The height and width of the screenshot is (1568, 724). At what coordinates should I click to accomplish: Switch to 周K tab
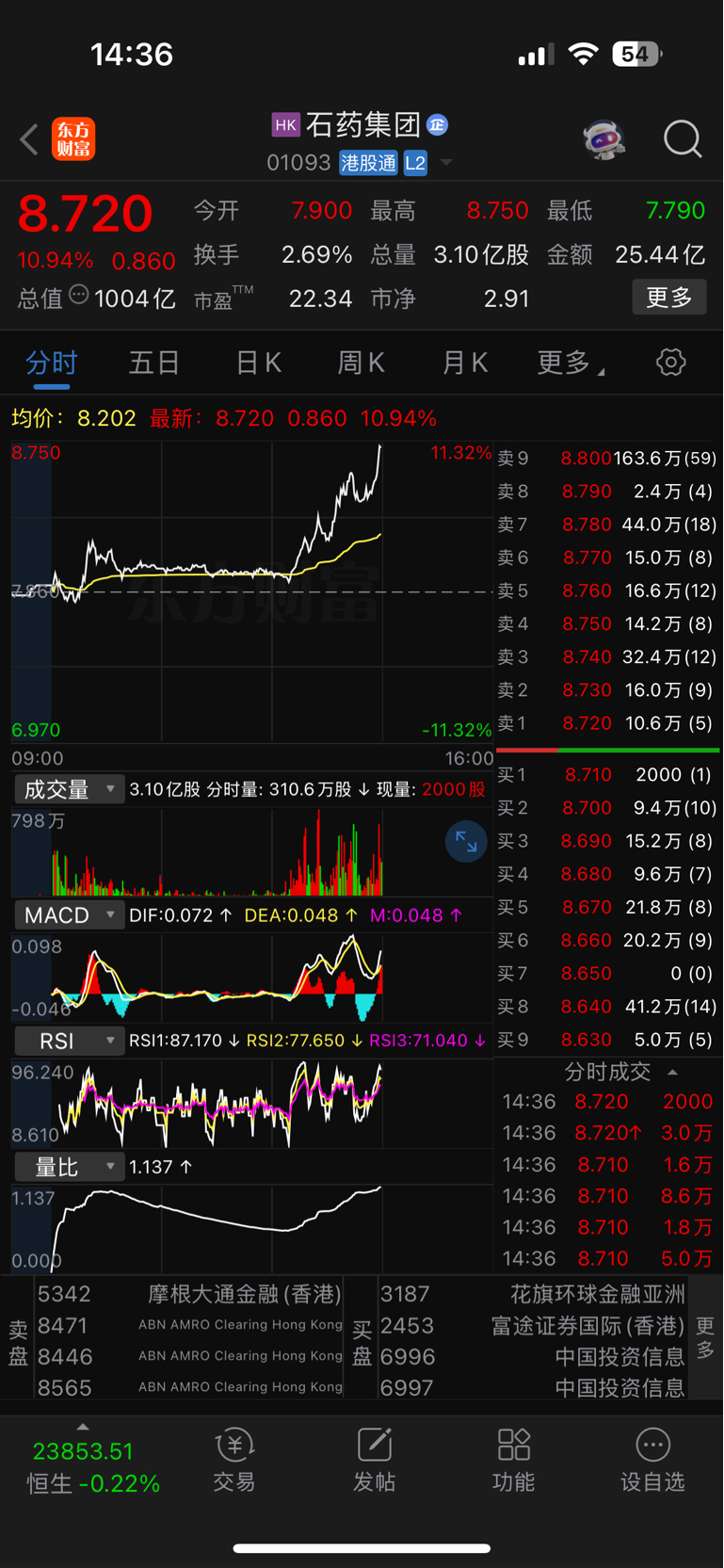point(362,363)
